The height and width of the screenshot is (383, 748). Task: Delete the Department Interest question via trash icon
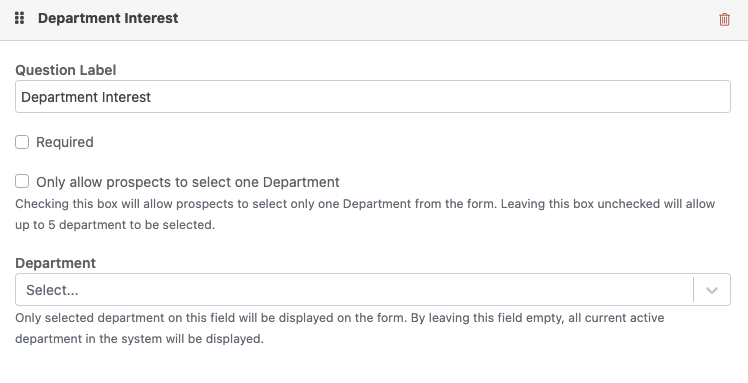[x=724, y=20]
